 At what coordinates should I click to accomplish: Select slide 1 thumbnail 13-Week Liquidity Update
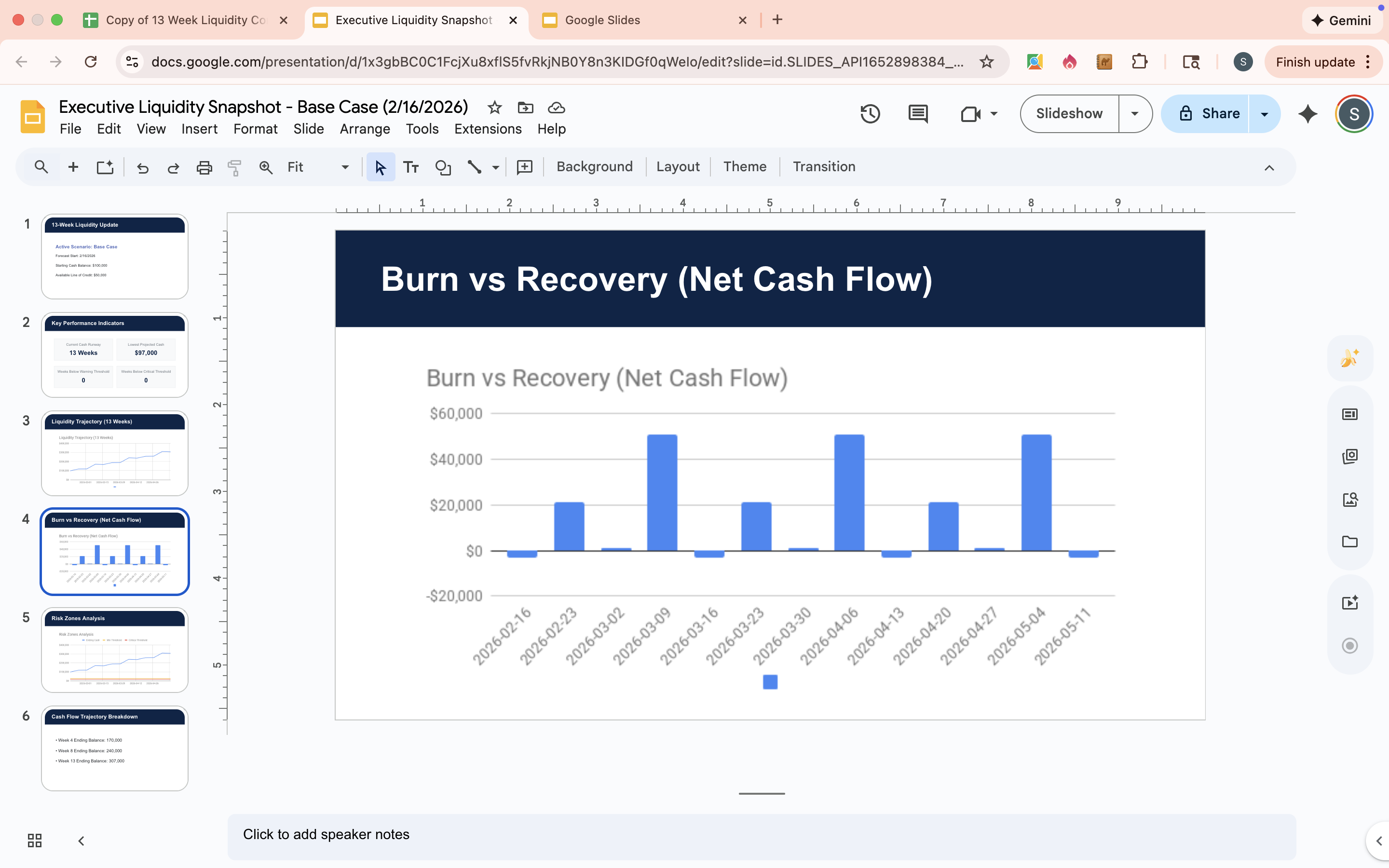[x=115, y=257]
